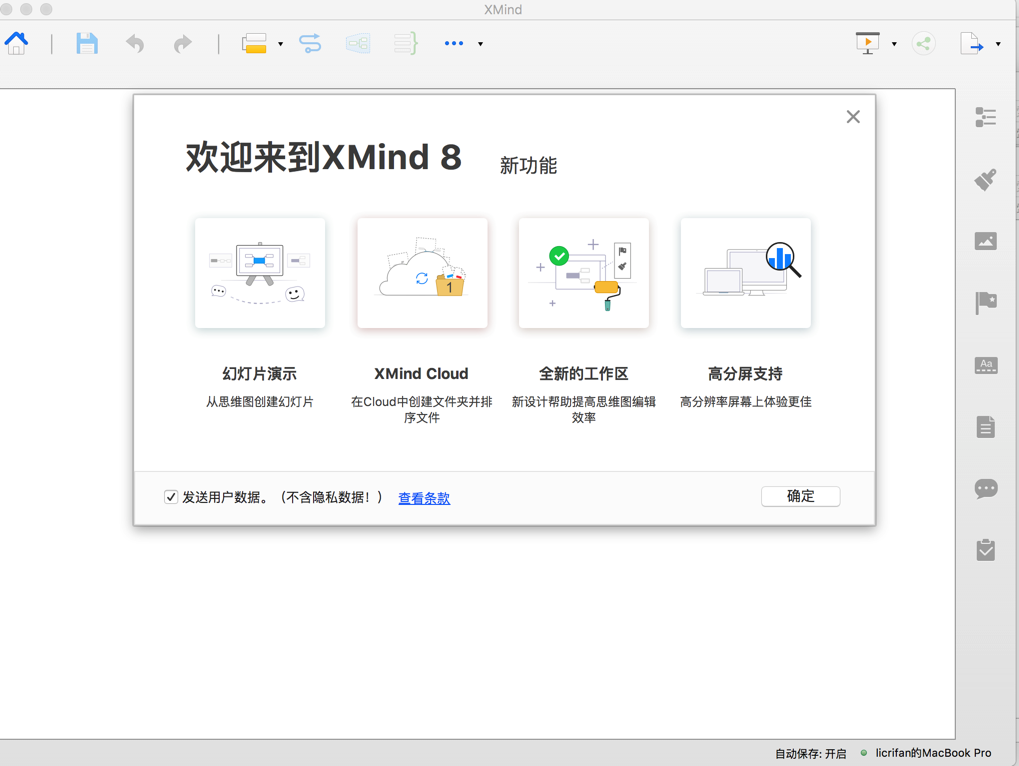The image size is (1019, 766).
Task: Add a boundary using boundary icon
Action: (x=358, y=44)
